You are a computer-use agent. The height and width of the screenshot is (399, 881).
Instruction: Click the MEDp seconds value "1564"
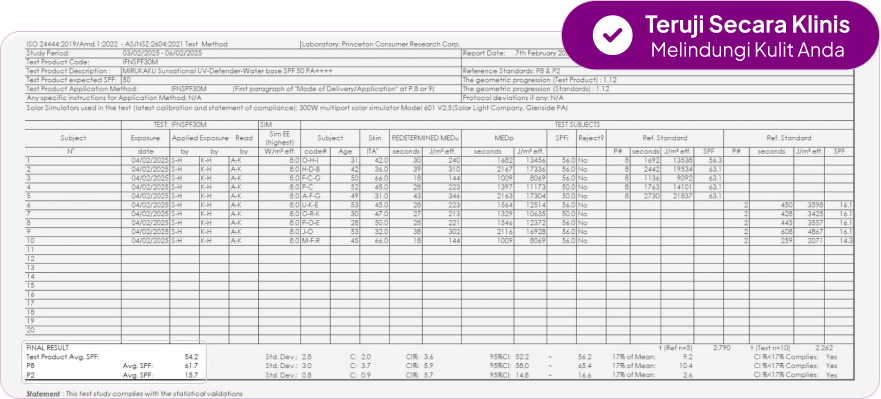(x=505, y=206)
